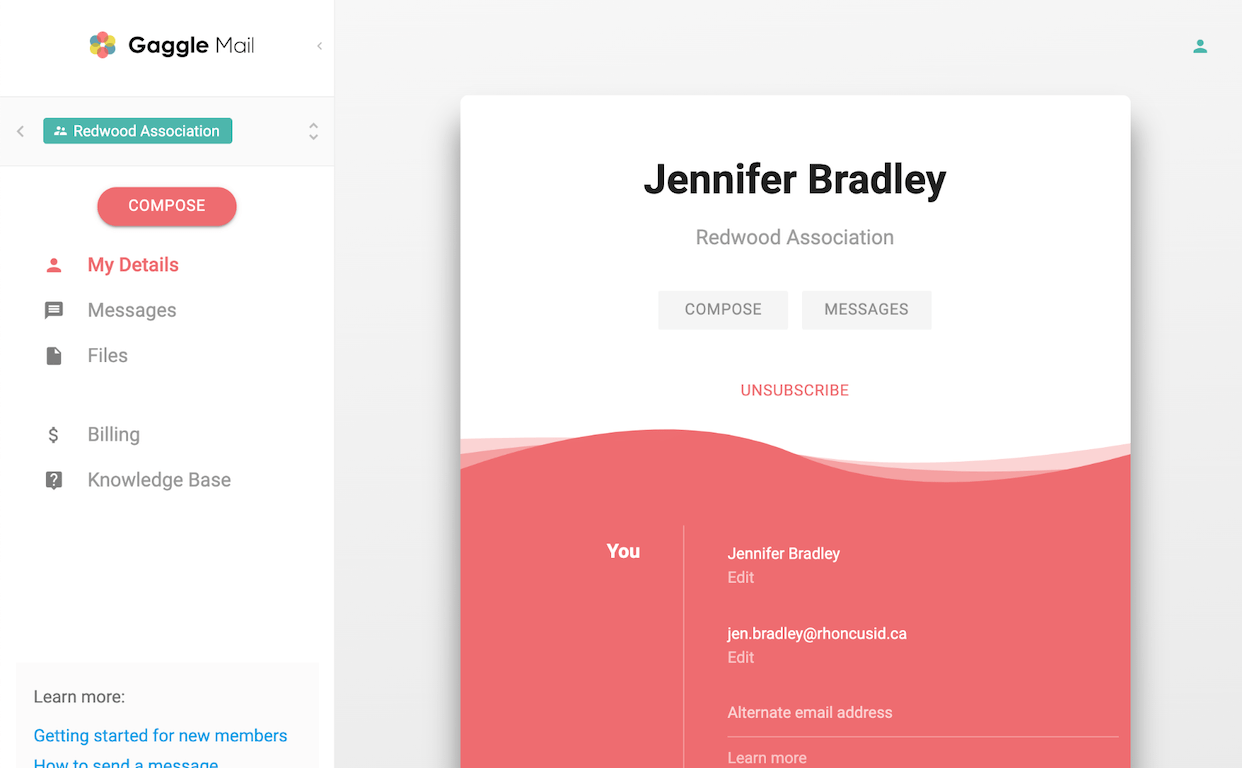Viewport: 1242px width, 768px height.
Task: Click the Files document icon
Action: 54,356
